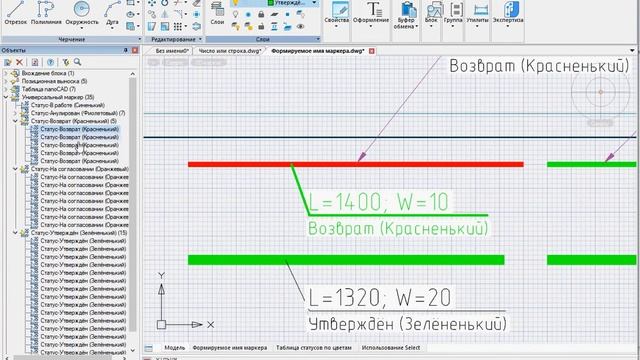Click the move tool icon in Редактирование
This screenshot has width=640, height=360.
tap(152, 3)
